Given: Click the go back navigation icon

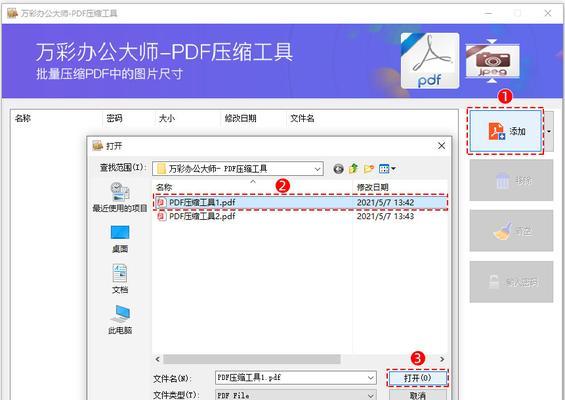Looking at the screenshot, I should 338,169.
